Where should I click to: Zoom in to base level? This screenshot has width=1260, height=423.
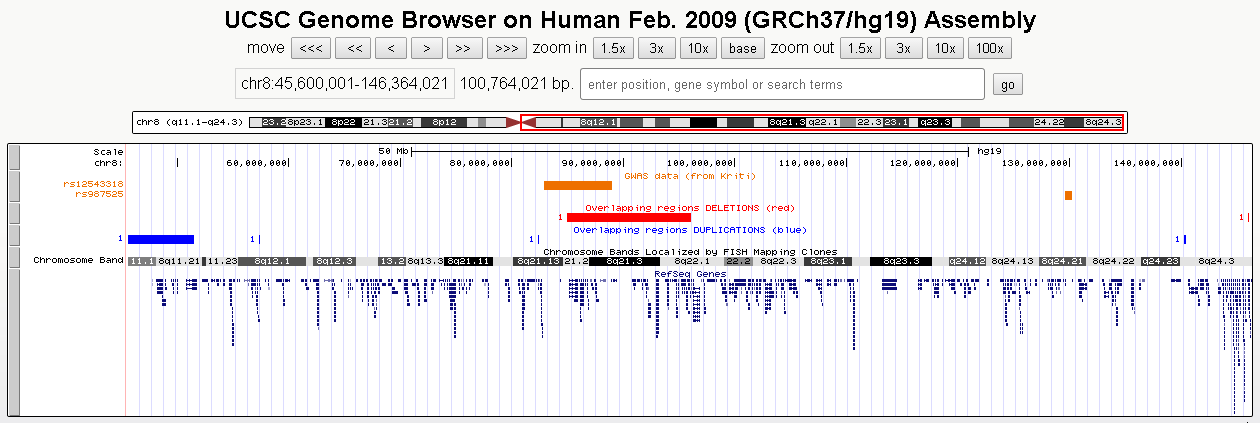point(743,48)
